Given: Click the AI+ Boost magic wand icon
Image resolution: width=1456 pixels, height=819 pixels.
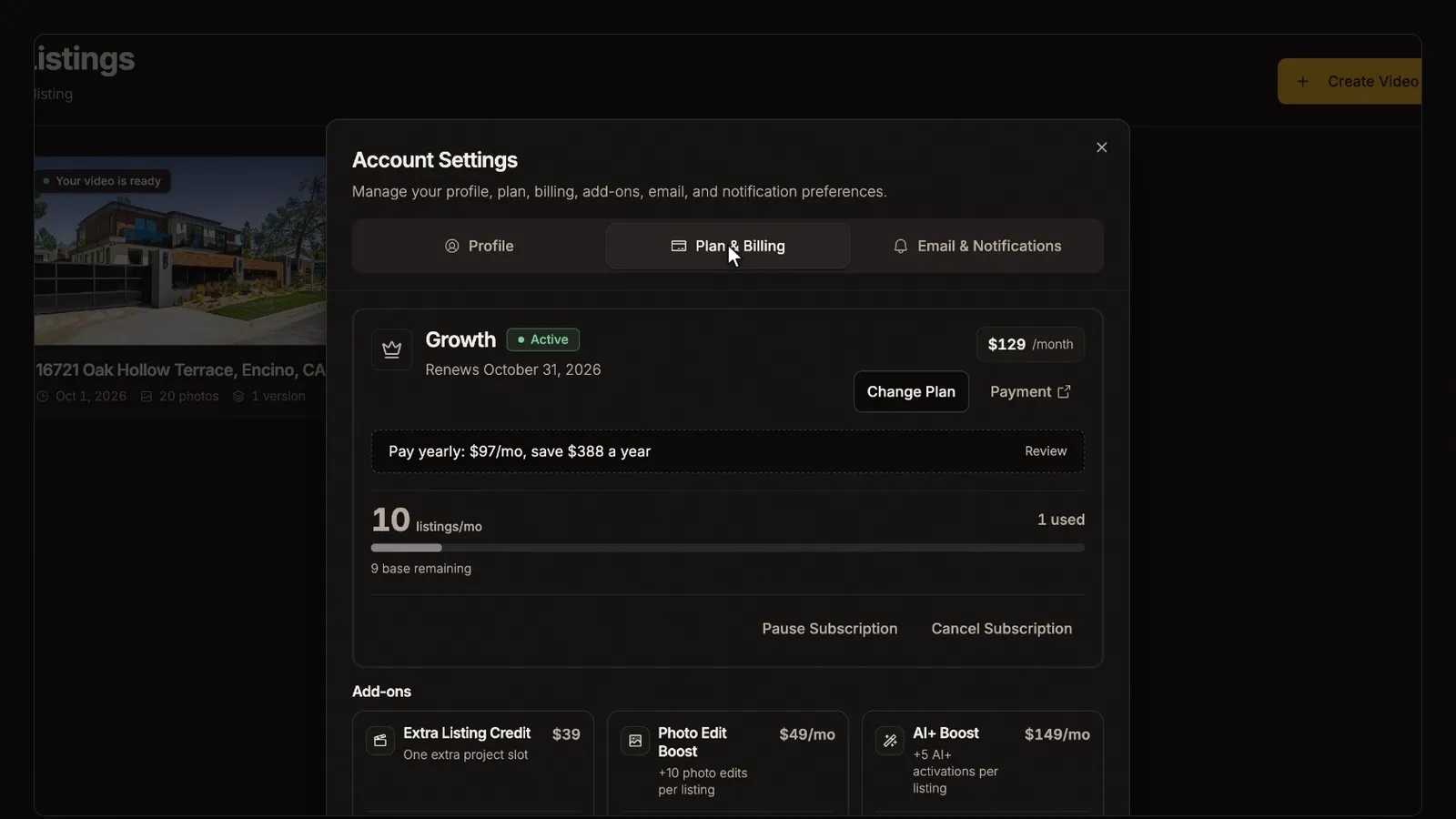Looking at the screenshot, I should (x=890, y=741).
